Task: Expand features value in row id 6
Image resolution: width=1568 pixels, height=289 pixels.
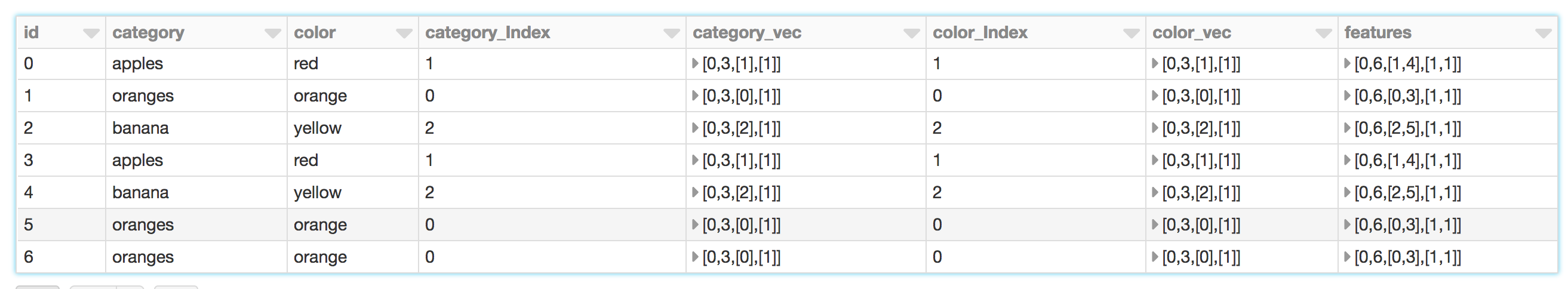Action: (x=1347, y=257)
